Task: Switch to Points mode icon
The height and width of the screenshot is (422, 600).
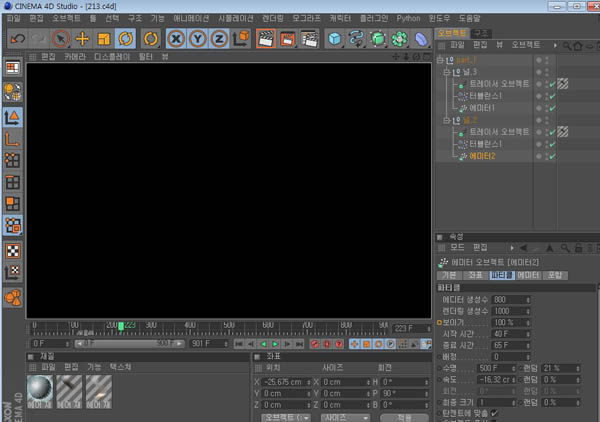Action: (x=13, y=161)
